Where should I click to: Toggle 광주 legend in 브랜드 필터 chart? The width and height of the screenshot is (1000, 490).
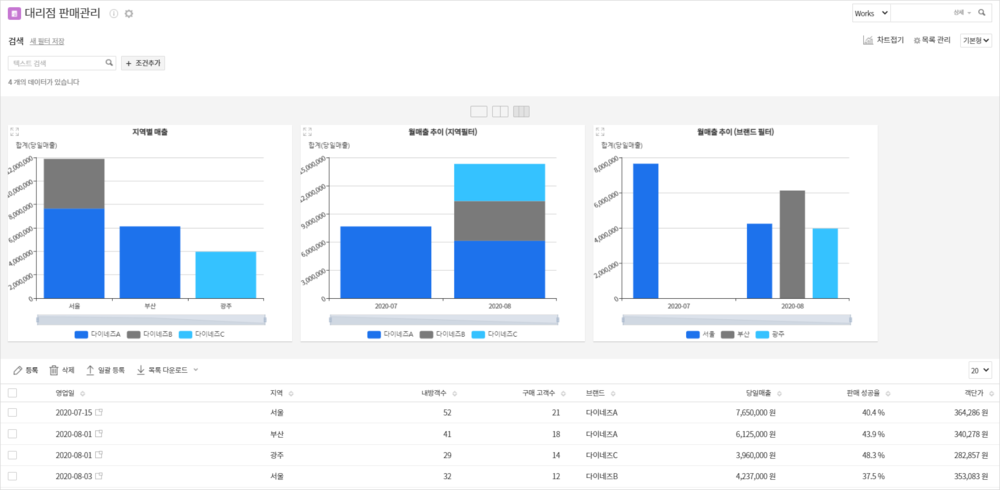point(770,334)
